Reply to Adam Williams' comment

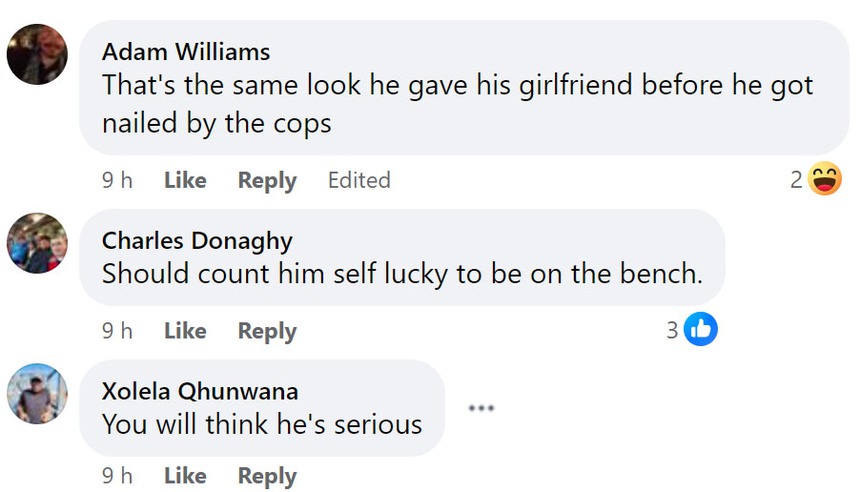267,180
